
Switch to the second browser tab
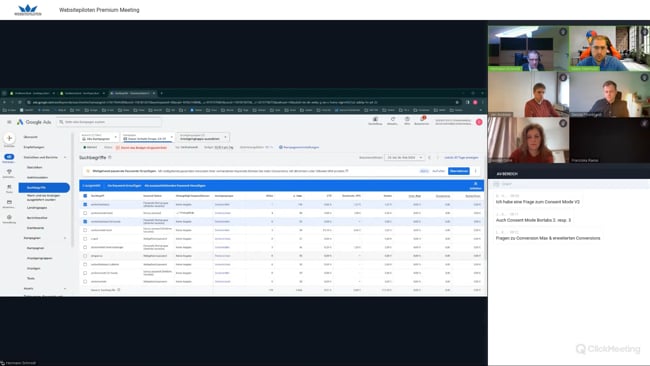coord(82,93)
